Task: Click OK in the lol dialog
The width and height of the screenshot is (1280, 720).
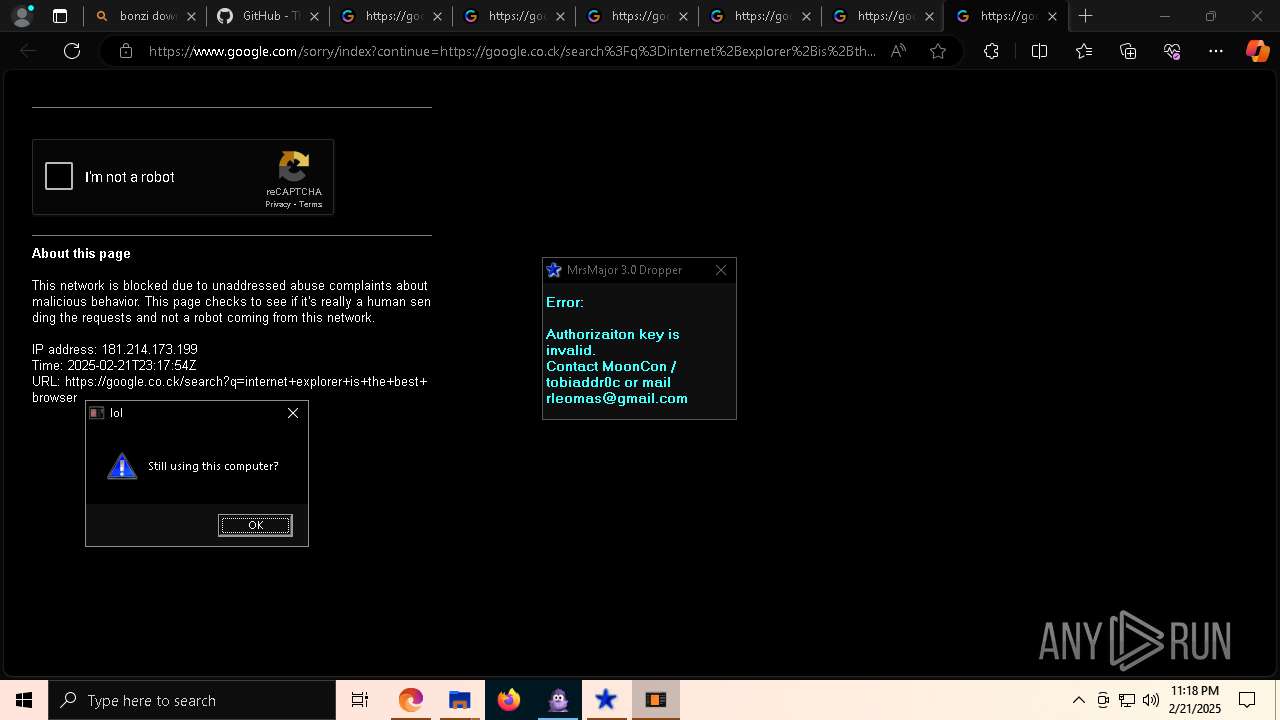Action: point(255,525)
